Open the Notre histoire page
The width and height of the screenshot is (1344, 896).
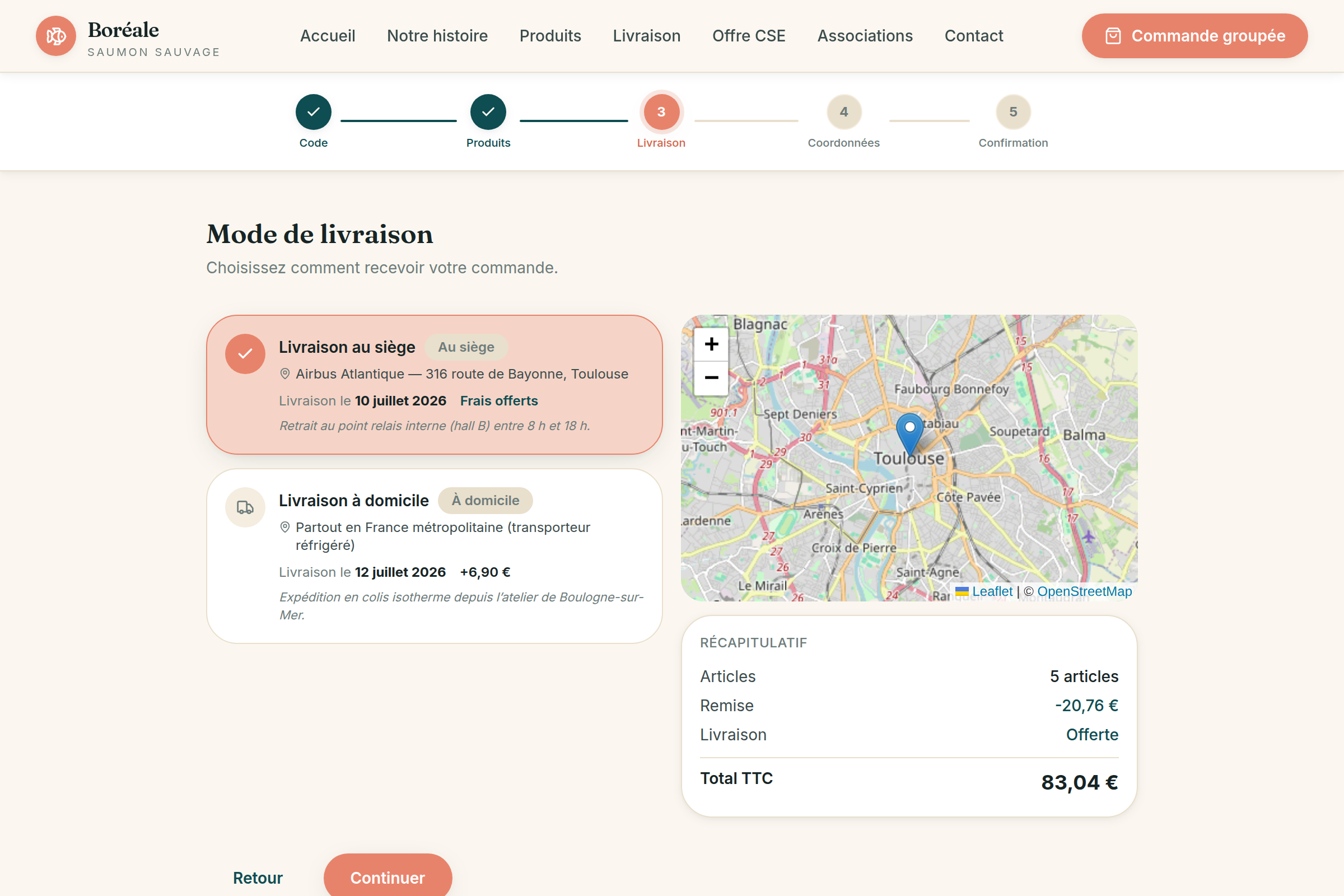437,36
